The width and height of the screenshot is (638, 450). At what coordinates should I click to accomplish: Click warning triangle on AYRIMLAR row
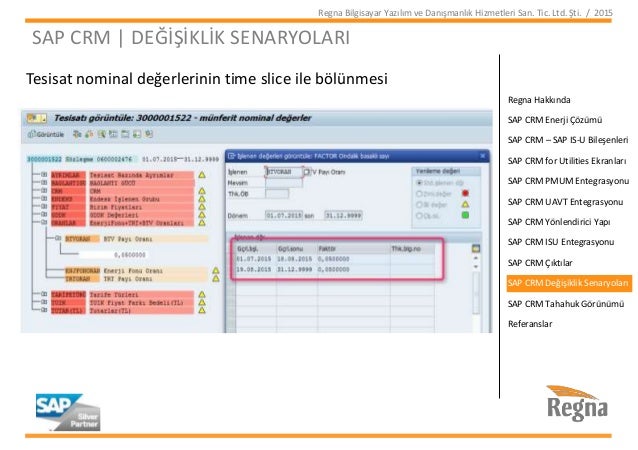coord(202,175)
